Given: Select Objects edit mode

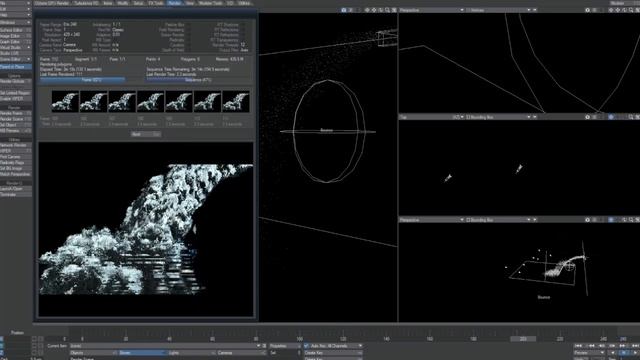Looking at the screenshot, I should pos(93,353).
